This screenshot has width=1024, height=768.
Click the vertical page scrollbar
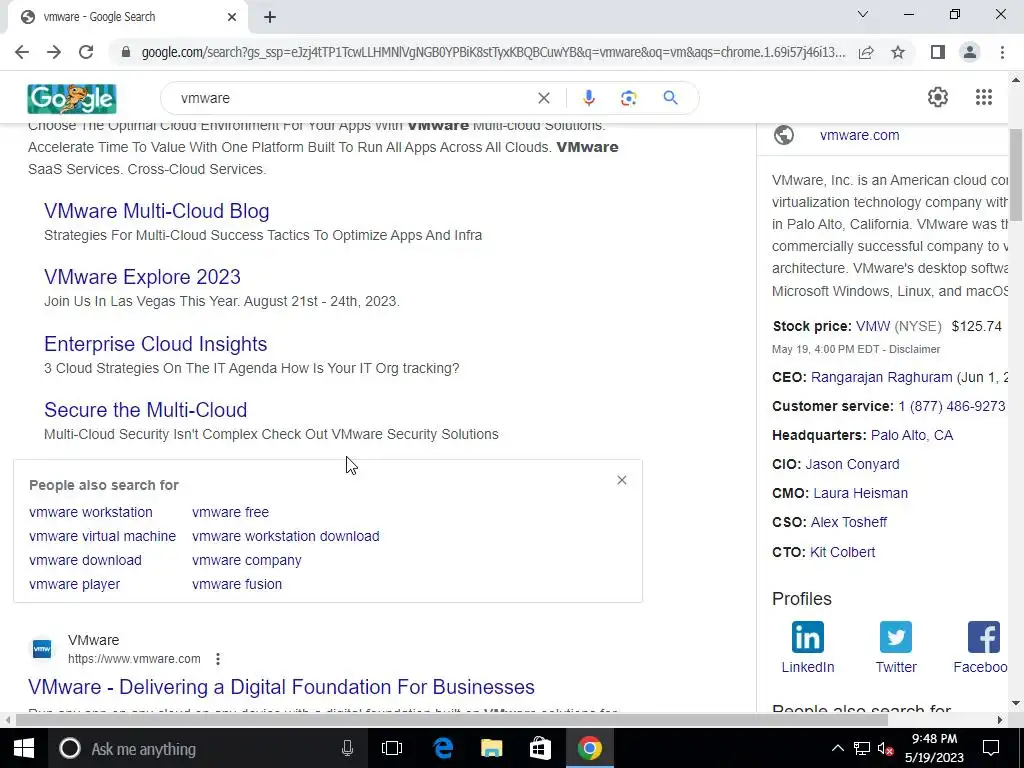click(1016, 175)
